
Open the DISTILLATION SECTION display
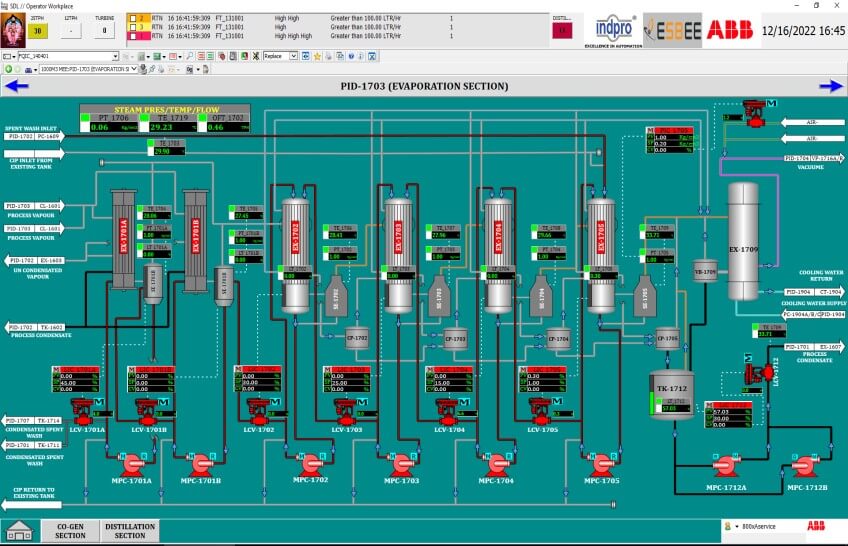pyautogui.click(x=130, y=531)
